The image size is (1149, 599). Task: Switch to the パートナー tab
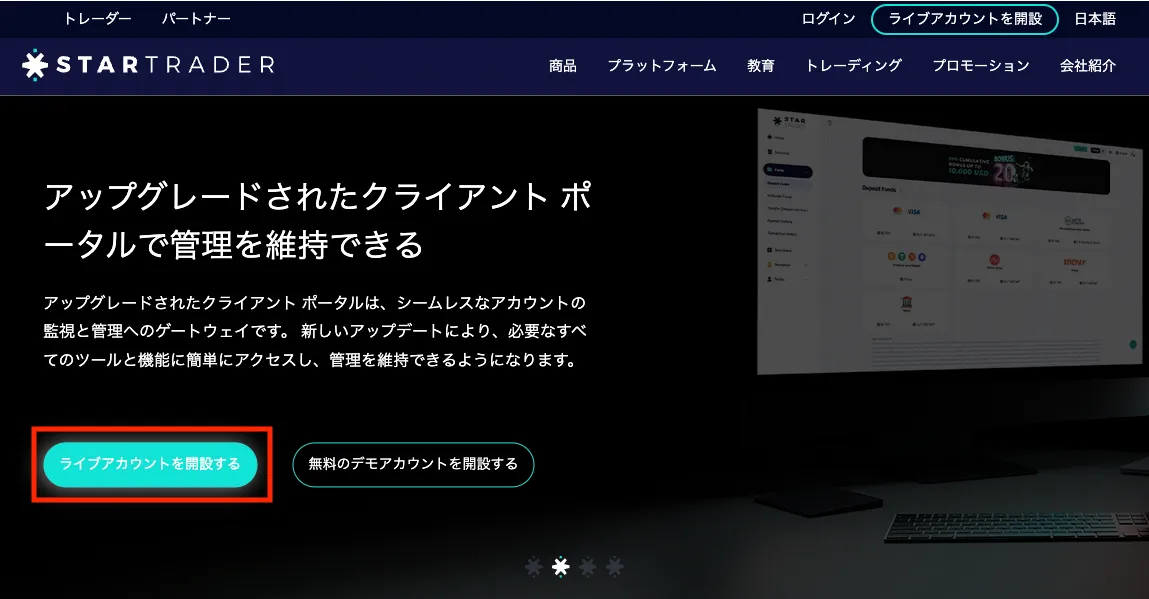point(196,18)
